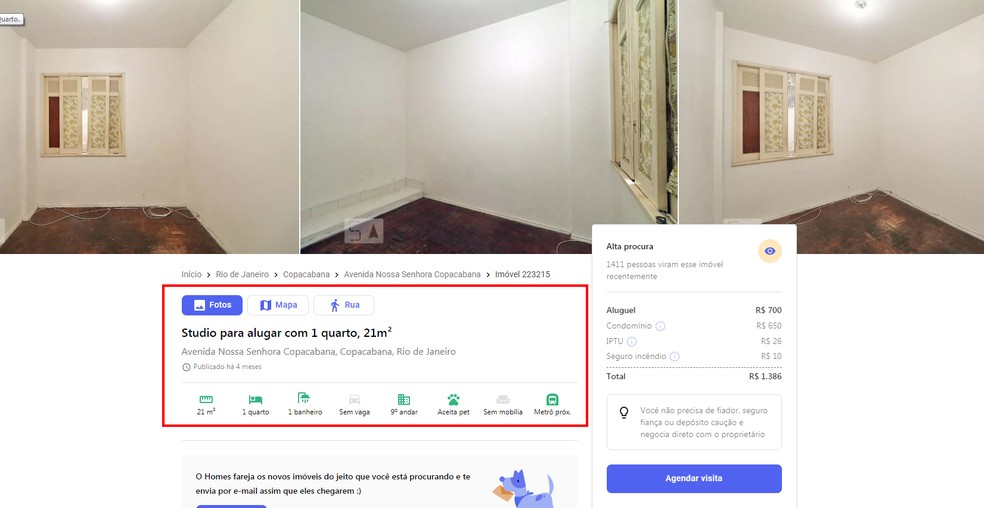Click the Alta procura eye icon

pyautogui.click(x=770, y=251)
